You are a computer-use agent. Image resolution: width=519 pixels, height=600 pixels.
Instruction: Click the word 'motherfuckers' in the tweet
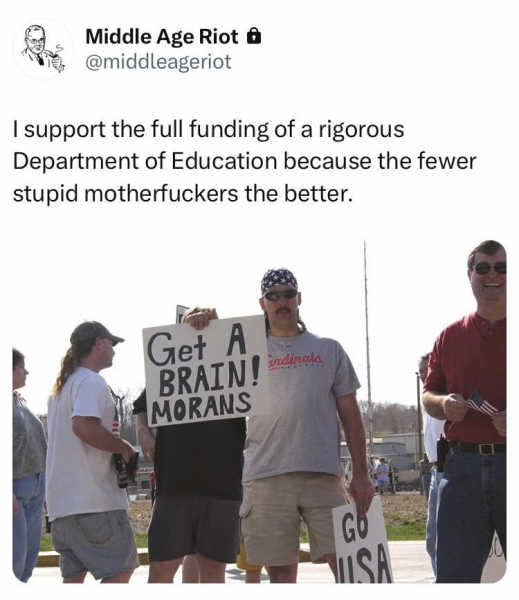click(161, 194)
